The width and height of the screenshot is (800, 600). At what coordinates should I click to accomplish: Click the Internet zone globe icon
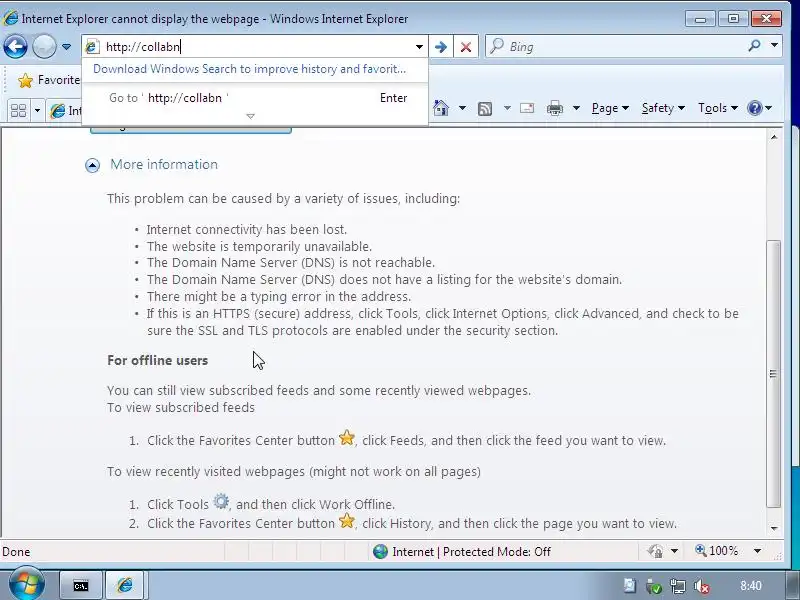click(380, 552)
